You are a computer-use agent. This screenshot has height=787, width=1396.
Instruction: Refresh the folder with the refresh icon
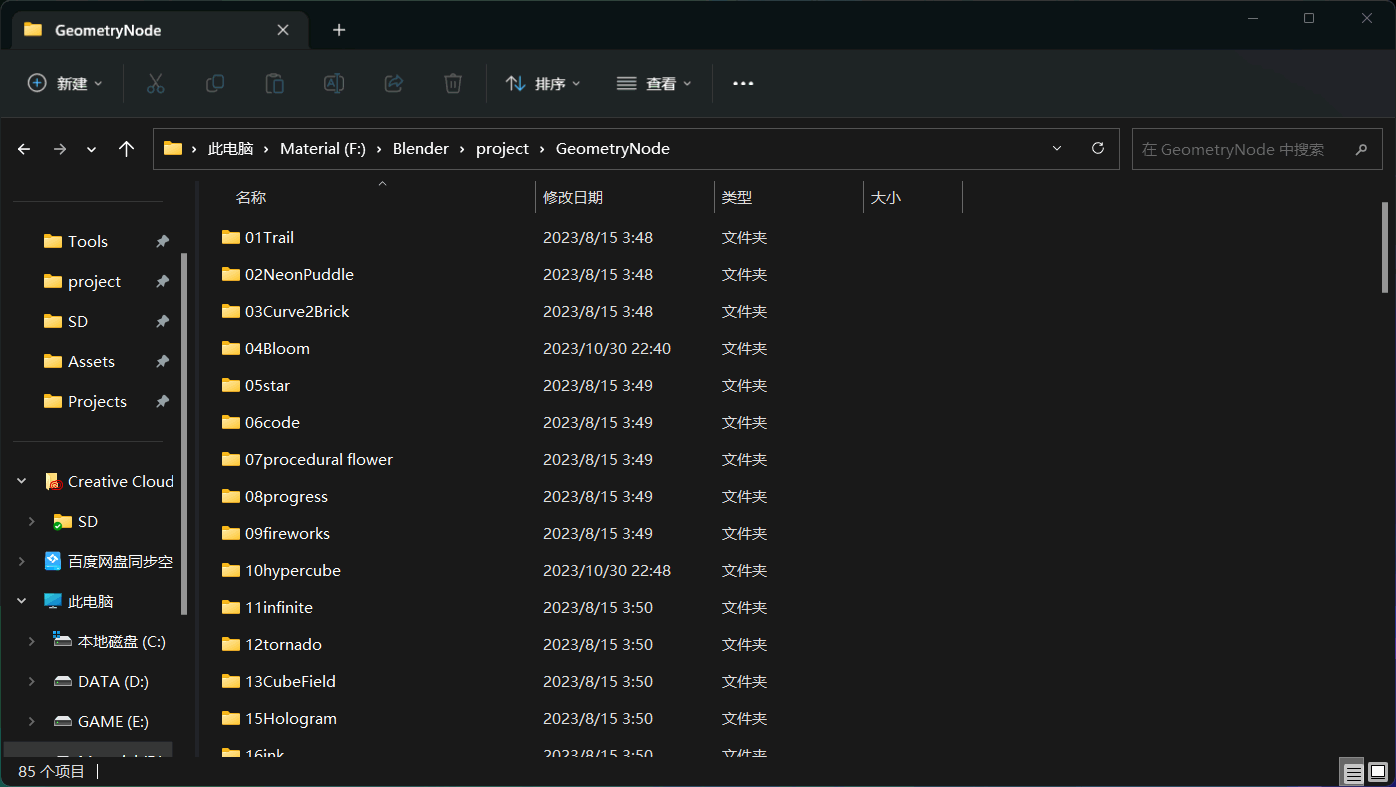[1098, 149]
